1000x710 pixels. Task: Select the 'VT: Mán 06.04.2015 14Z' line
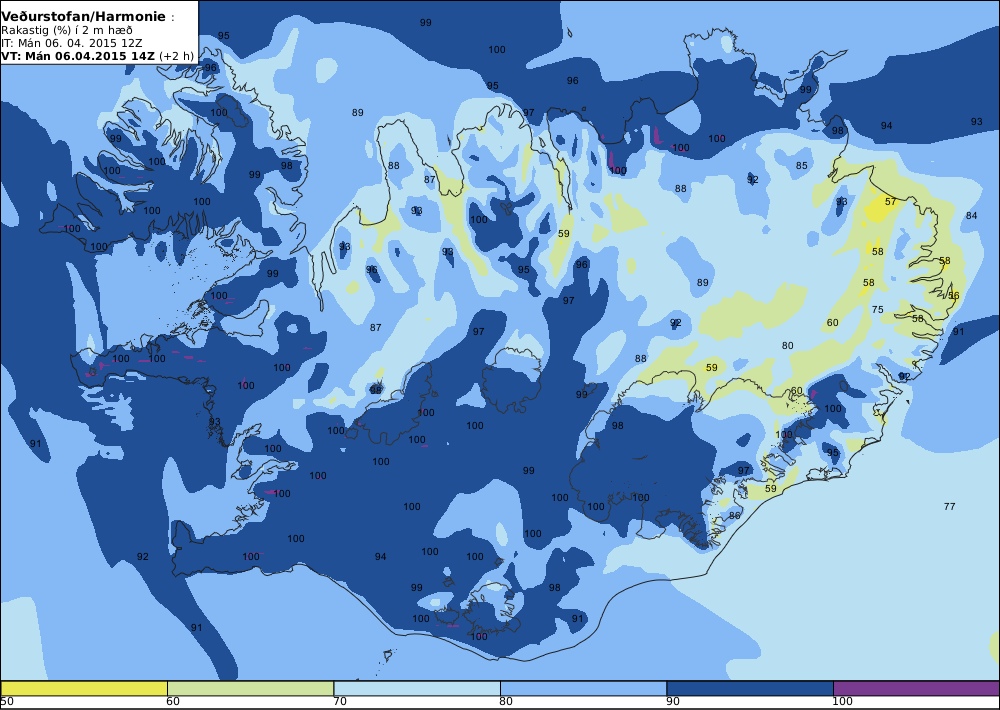click(78, 55)
